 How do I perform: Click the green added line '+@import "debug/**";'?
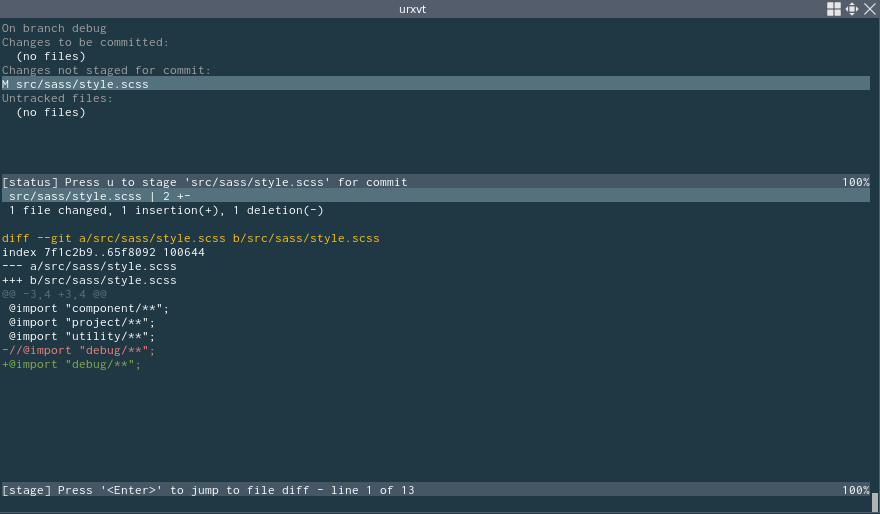72,364
